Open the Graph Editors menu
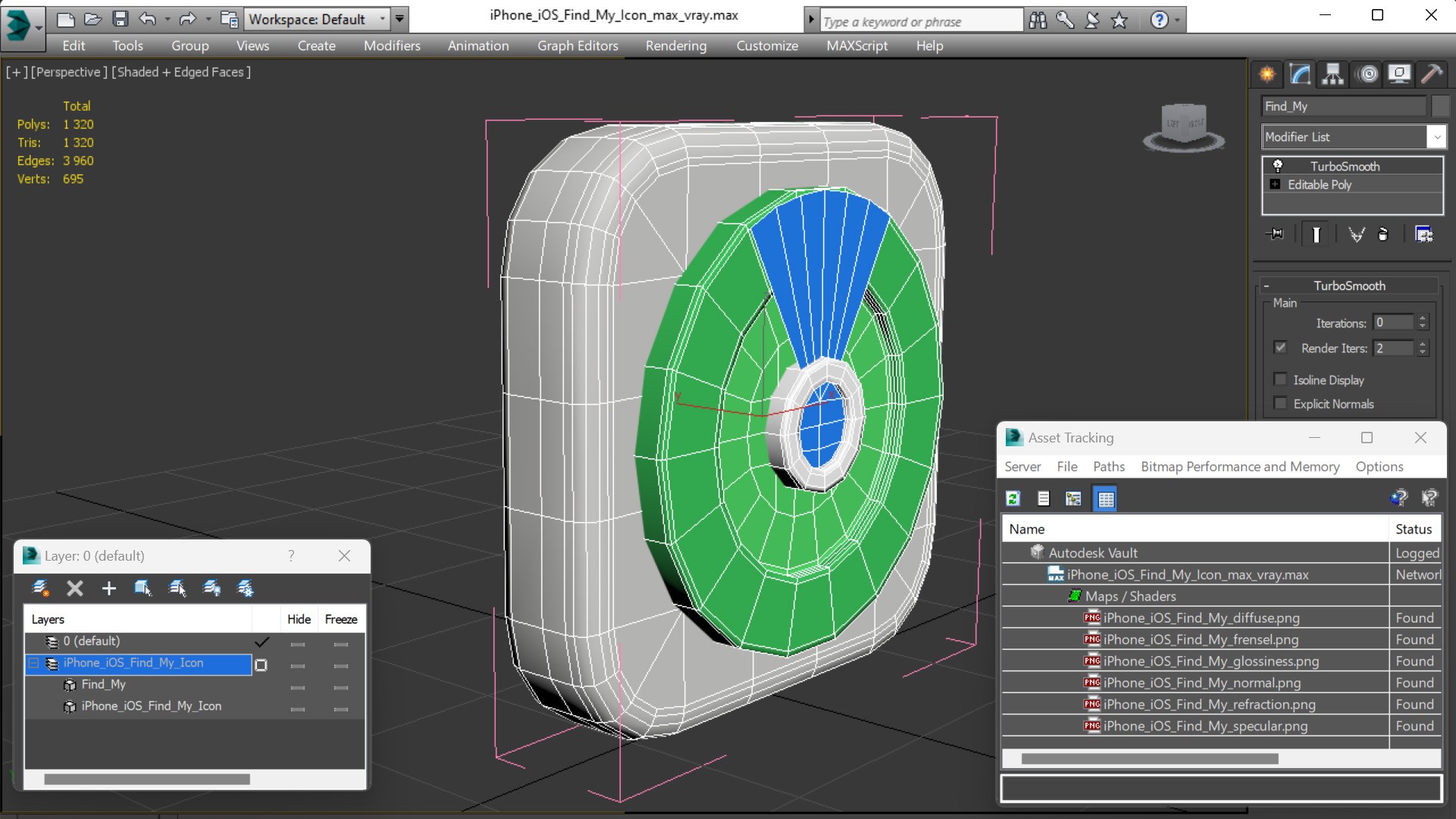This screenshot has width=1456, height=819. point(578,45)
